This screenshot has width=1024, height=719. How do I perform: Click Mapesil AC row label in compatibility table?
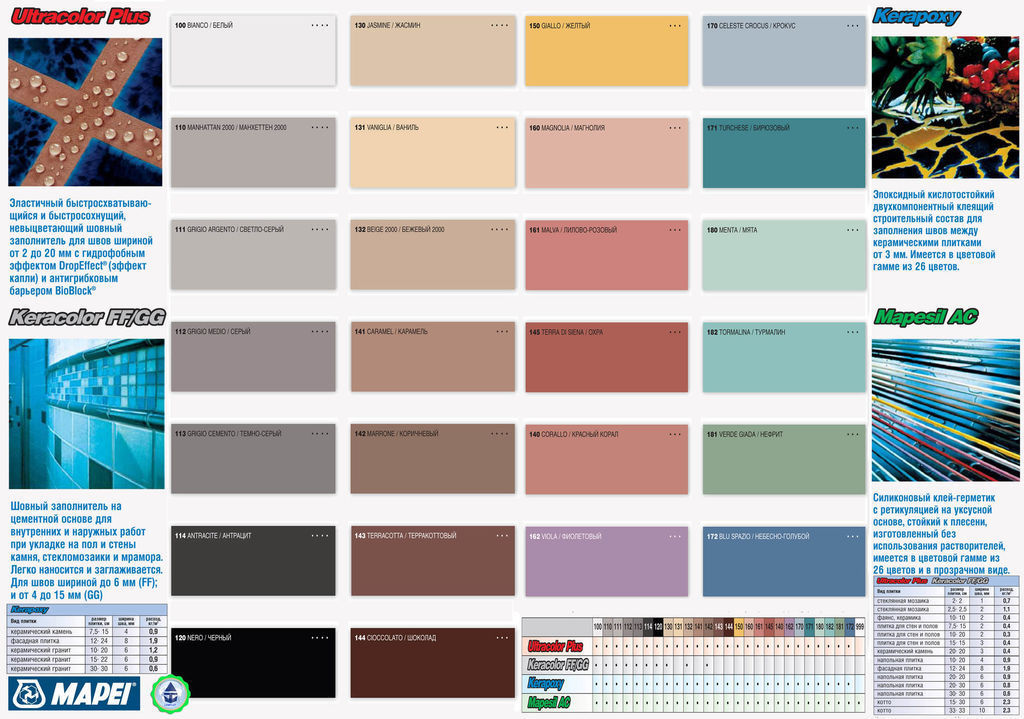(x=549, y=703)
